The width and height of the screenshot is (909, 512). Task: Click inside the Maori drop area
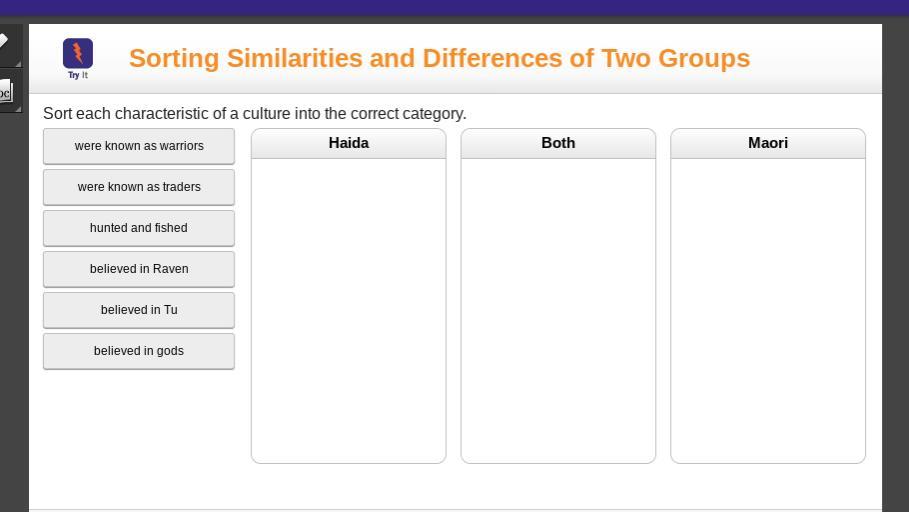point(768,310)
